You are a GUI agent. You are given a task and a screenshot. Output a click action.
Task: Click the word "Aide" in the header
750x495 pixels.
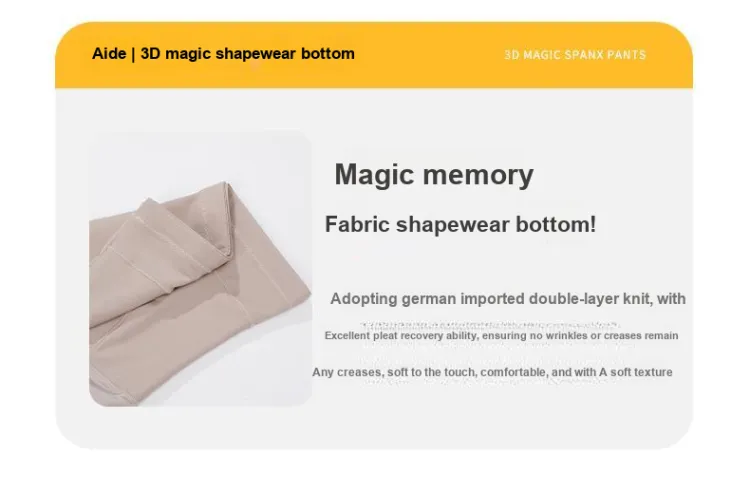pos(109,54)
